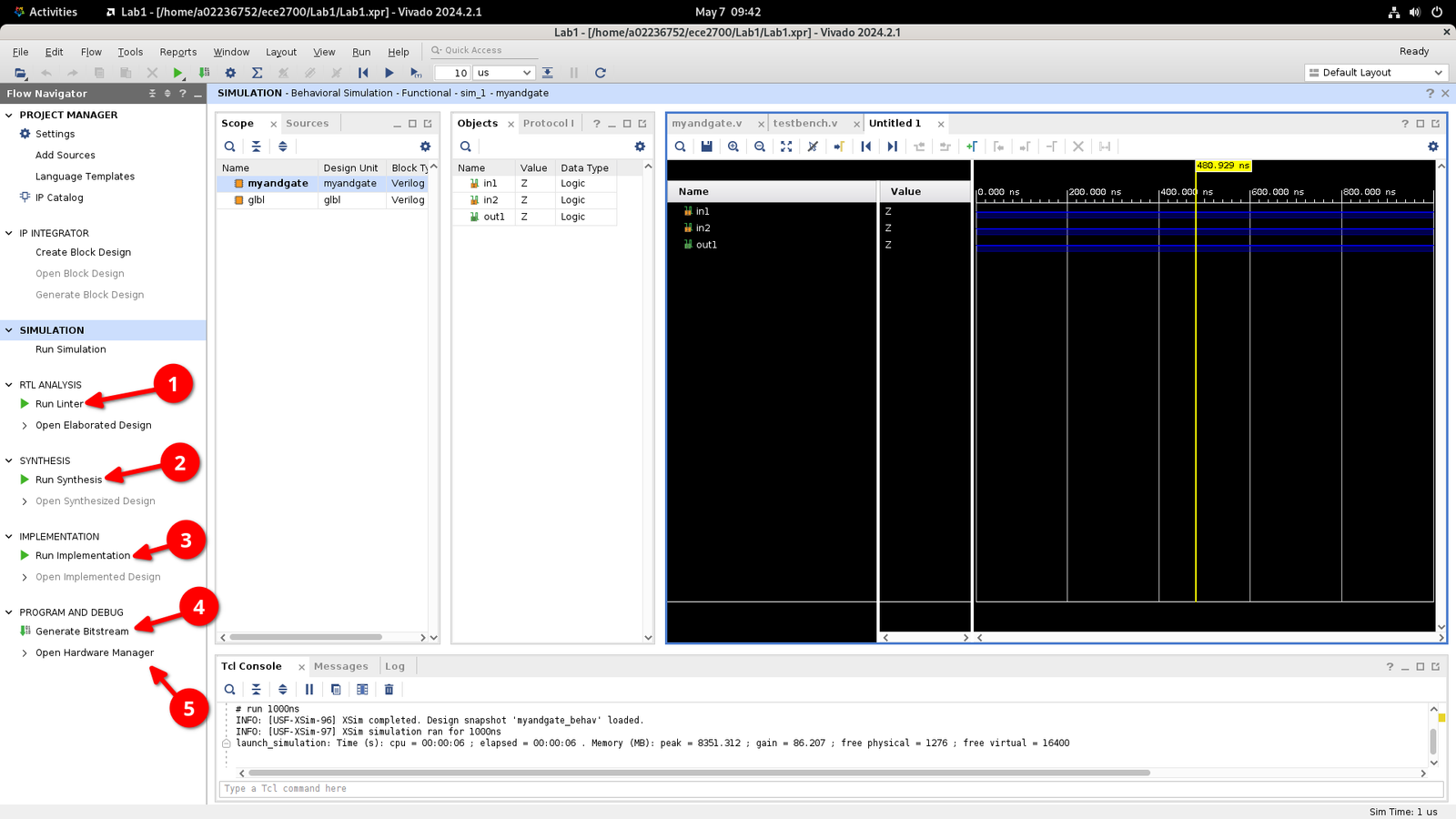Search in the Objects panel
The width and height of the screenshot is (1456, 819).
pos(466,147)
